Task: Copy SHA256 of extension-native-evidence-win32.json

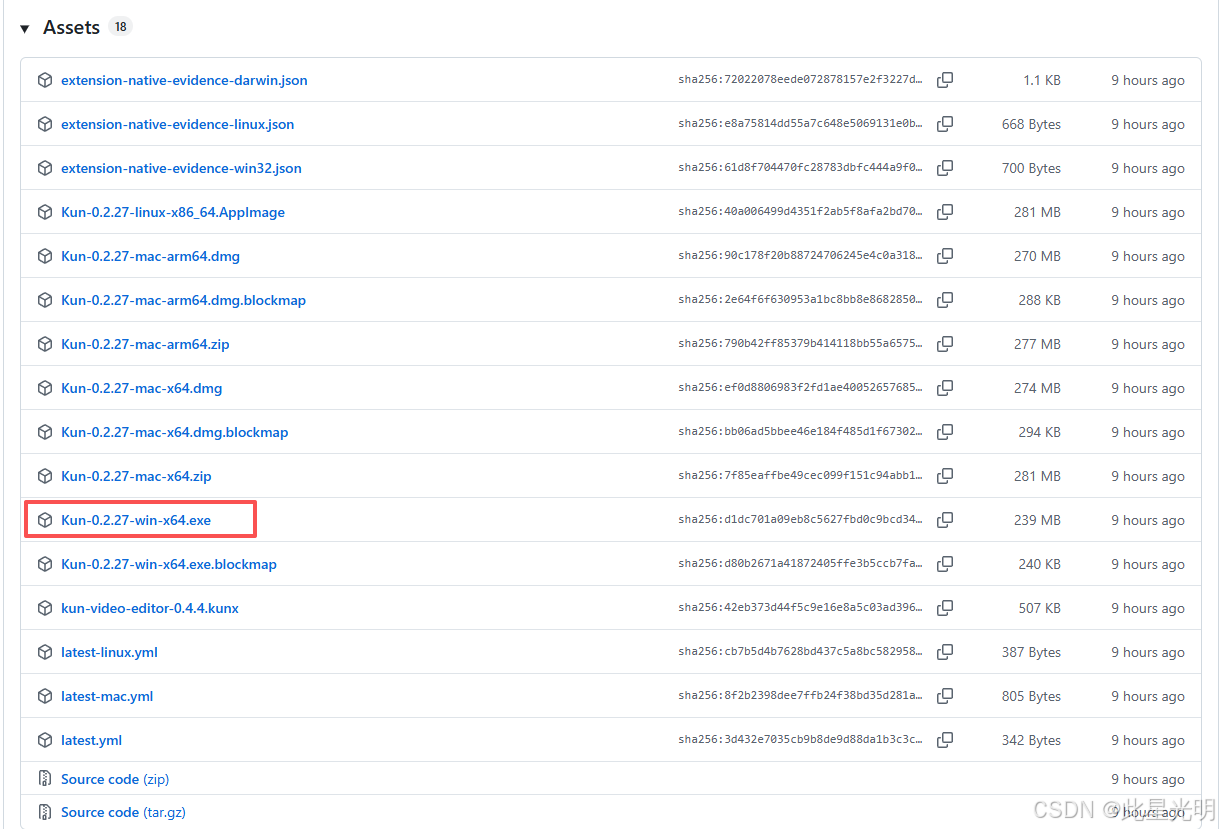Action: 945,168
